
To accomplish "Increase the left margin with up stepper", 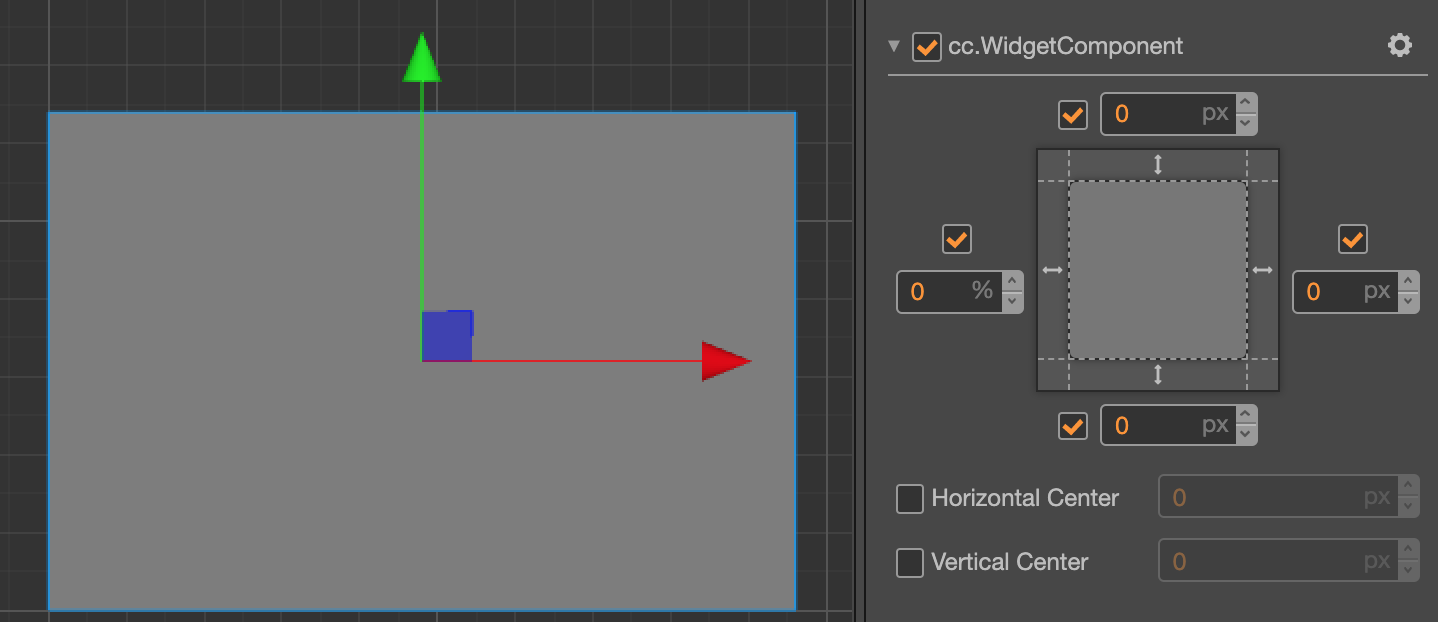I will [1012, 282].
